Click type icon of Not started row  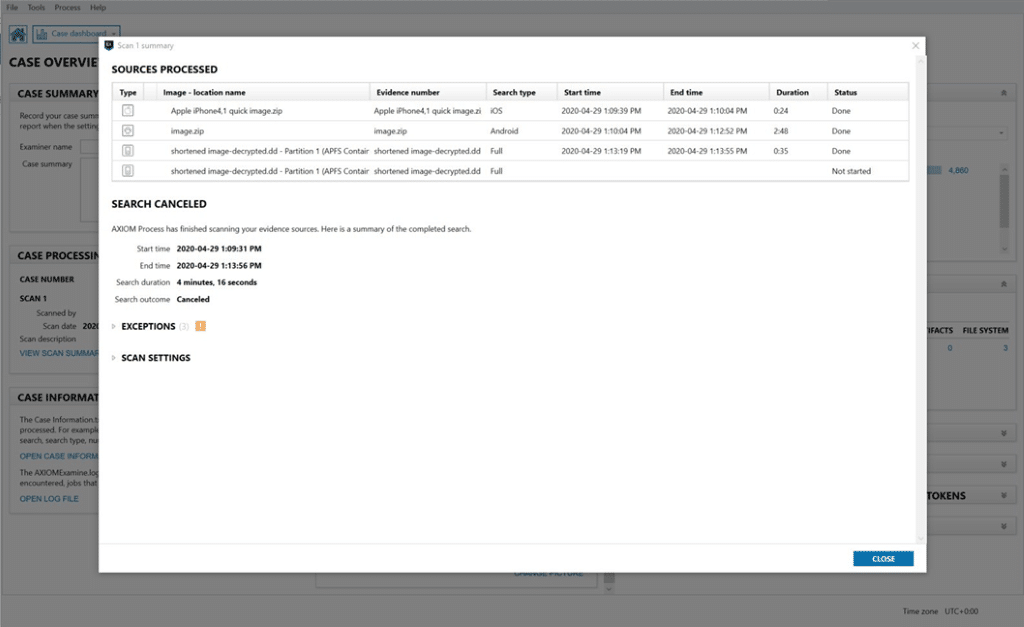(128, 171)
